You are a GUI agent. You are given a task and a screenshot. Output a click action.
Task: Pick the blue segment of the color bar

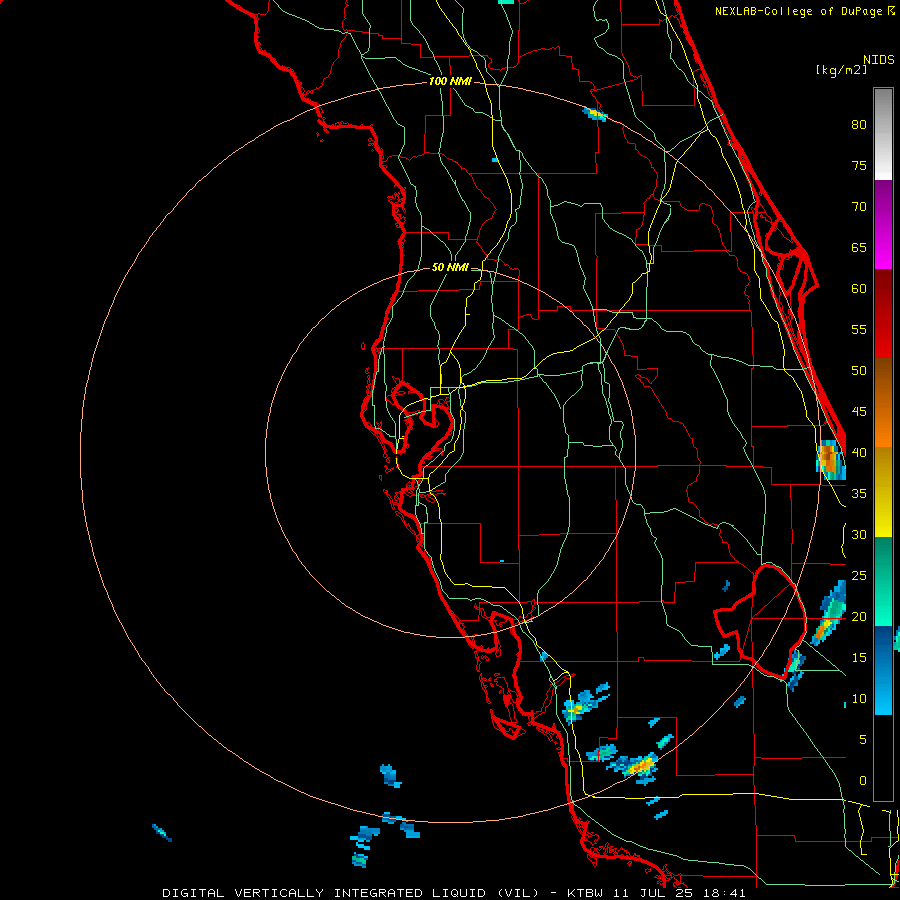point(883,670)
